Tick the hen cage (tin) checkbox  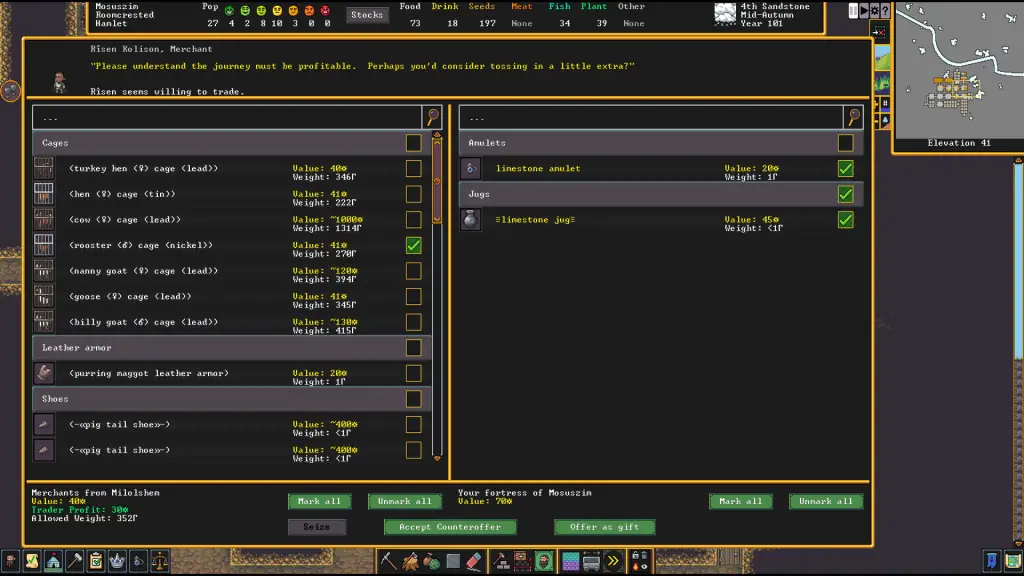point(413,194)
